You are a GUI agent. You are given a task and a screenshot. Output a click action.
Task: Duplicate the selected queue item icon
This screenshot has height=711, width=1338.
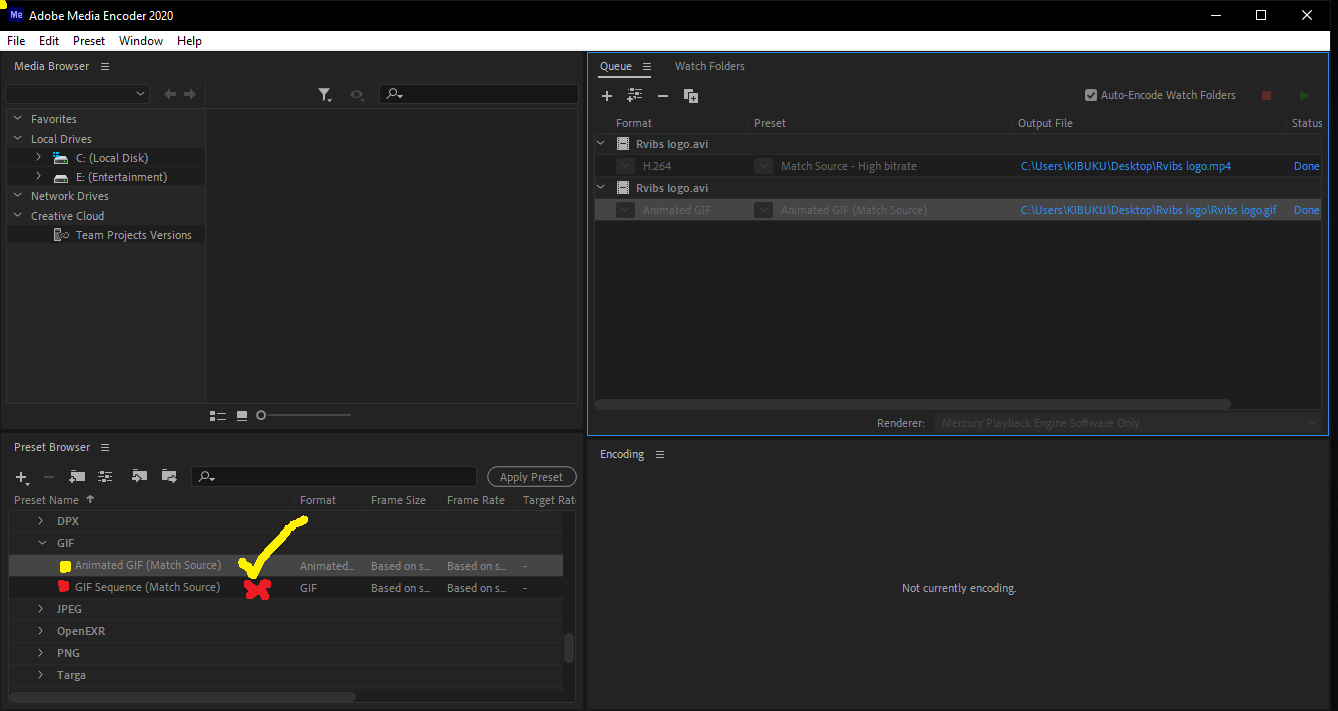pyautogui.click(x=691, y=96)
